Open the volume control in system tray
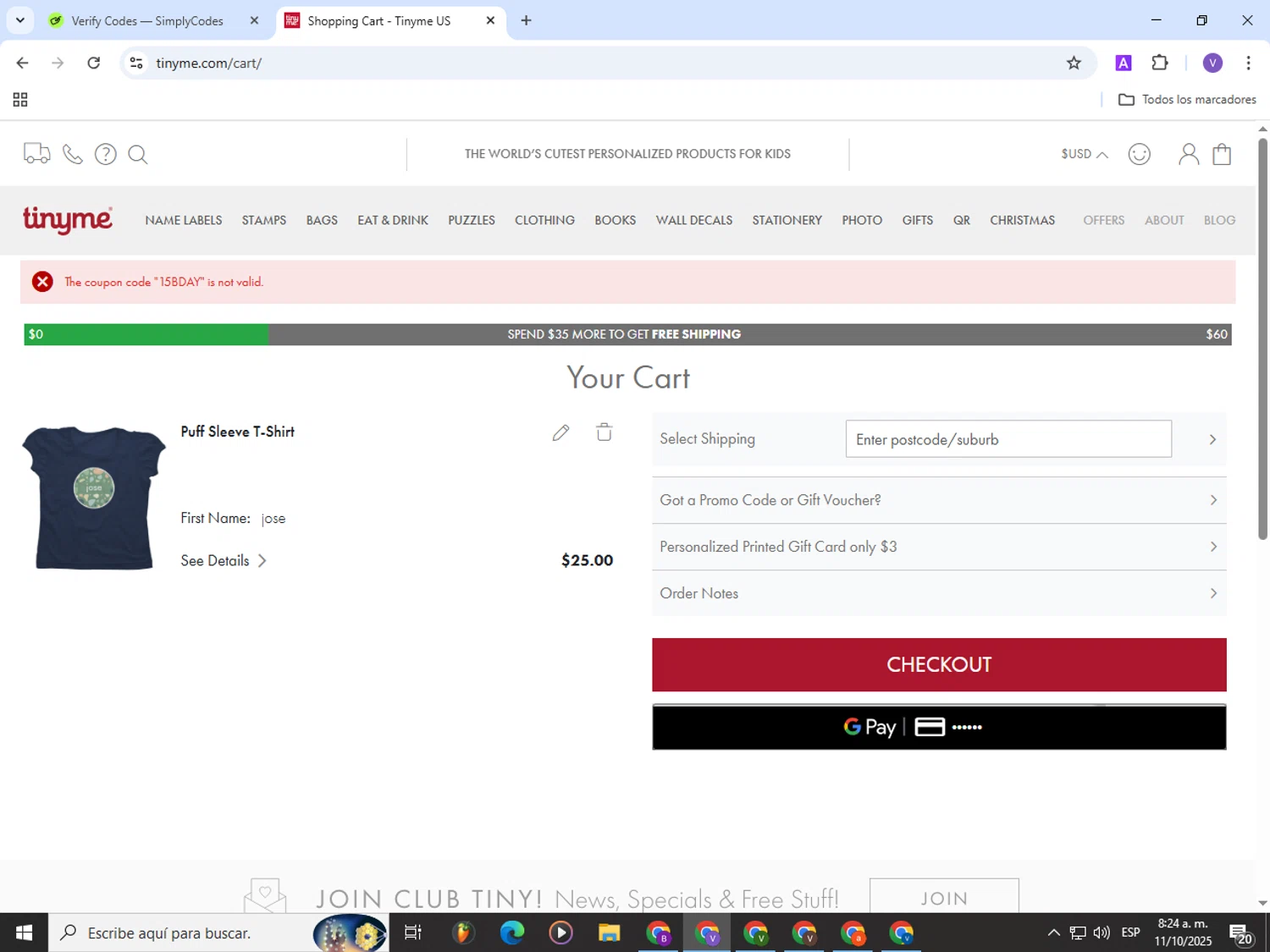1270x952 pixels. [1102, 933]
